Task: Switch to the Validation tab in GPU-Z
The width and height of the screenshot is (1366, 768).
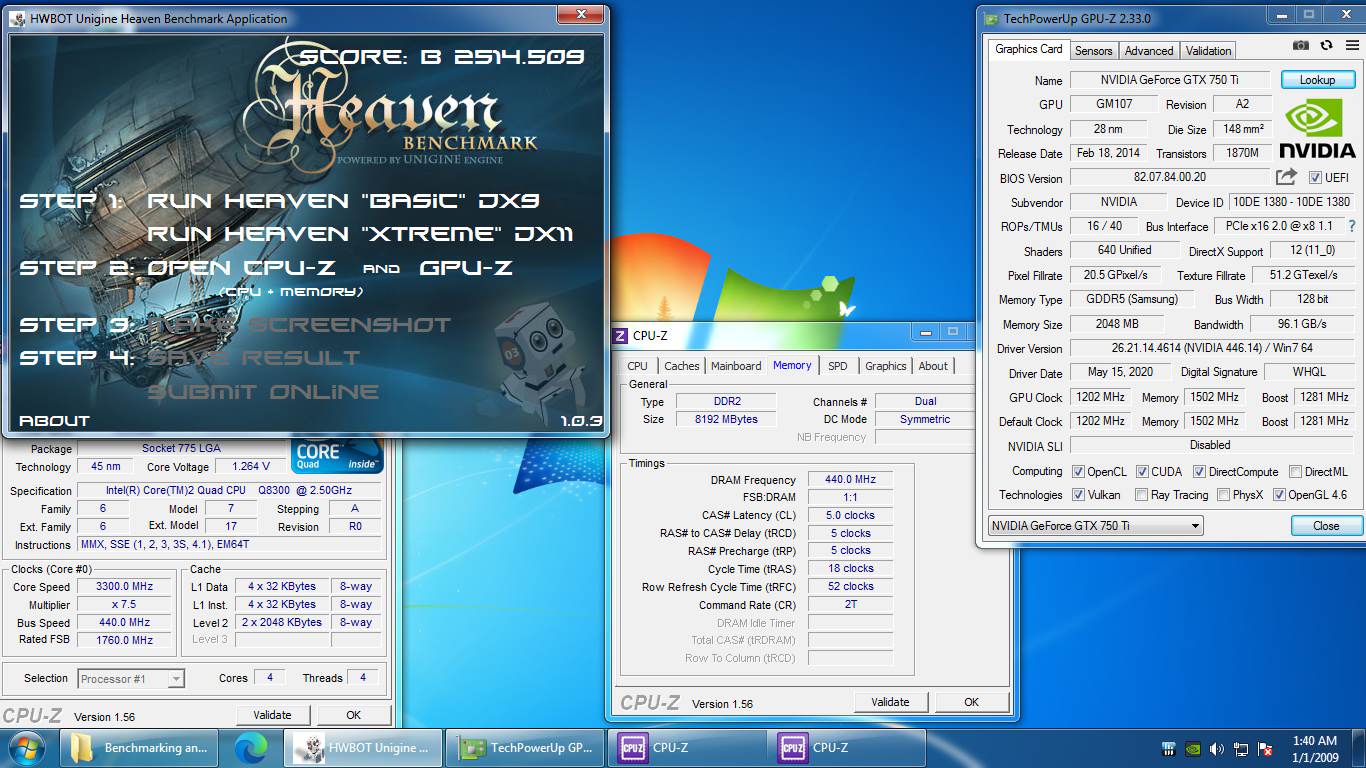Action: (x=1208, y=51)
